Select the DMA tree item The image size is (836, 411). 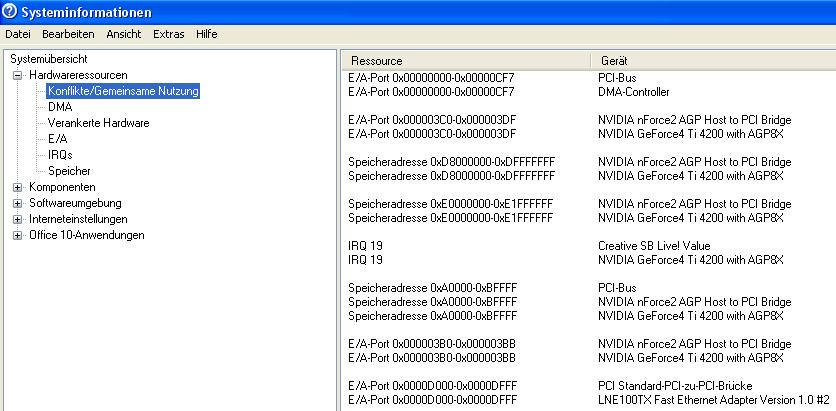pyautogui.click(x=60, y=107)
